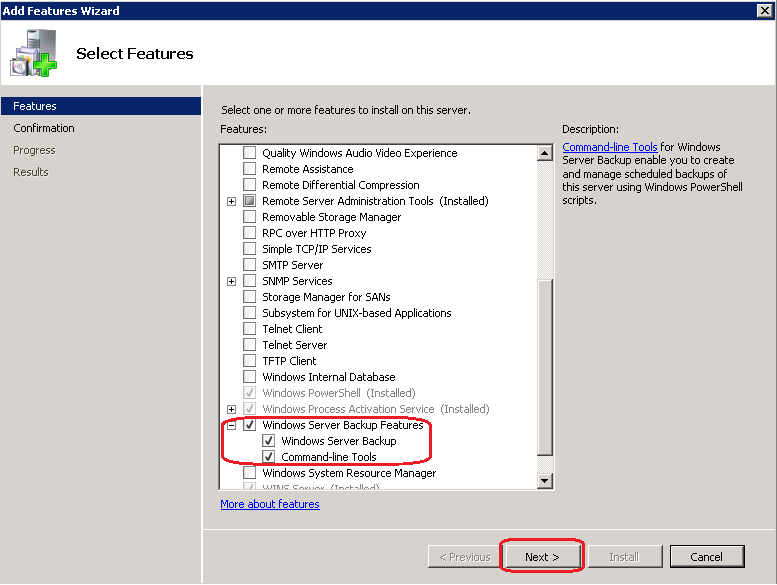Open the More about features link

[x=270, y=504]
